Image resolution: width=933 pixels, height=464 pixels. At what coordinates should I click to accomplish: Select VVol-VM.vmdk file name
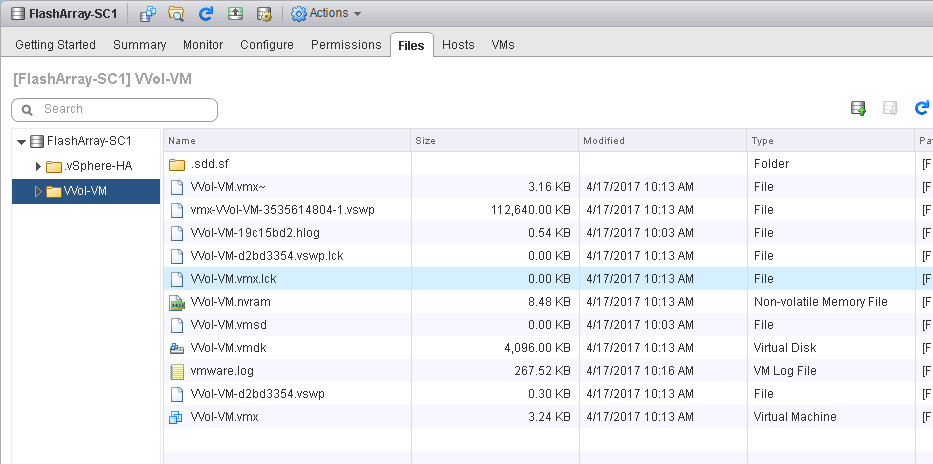(x=228, y=348)
